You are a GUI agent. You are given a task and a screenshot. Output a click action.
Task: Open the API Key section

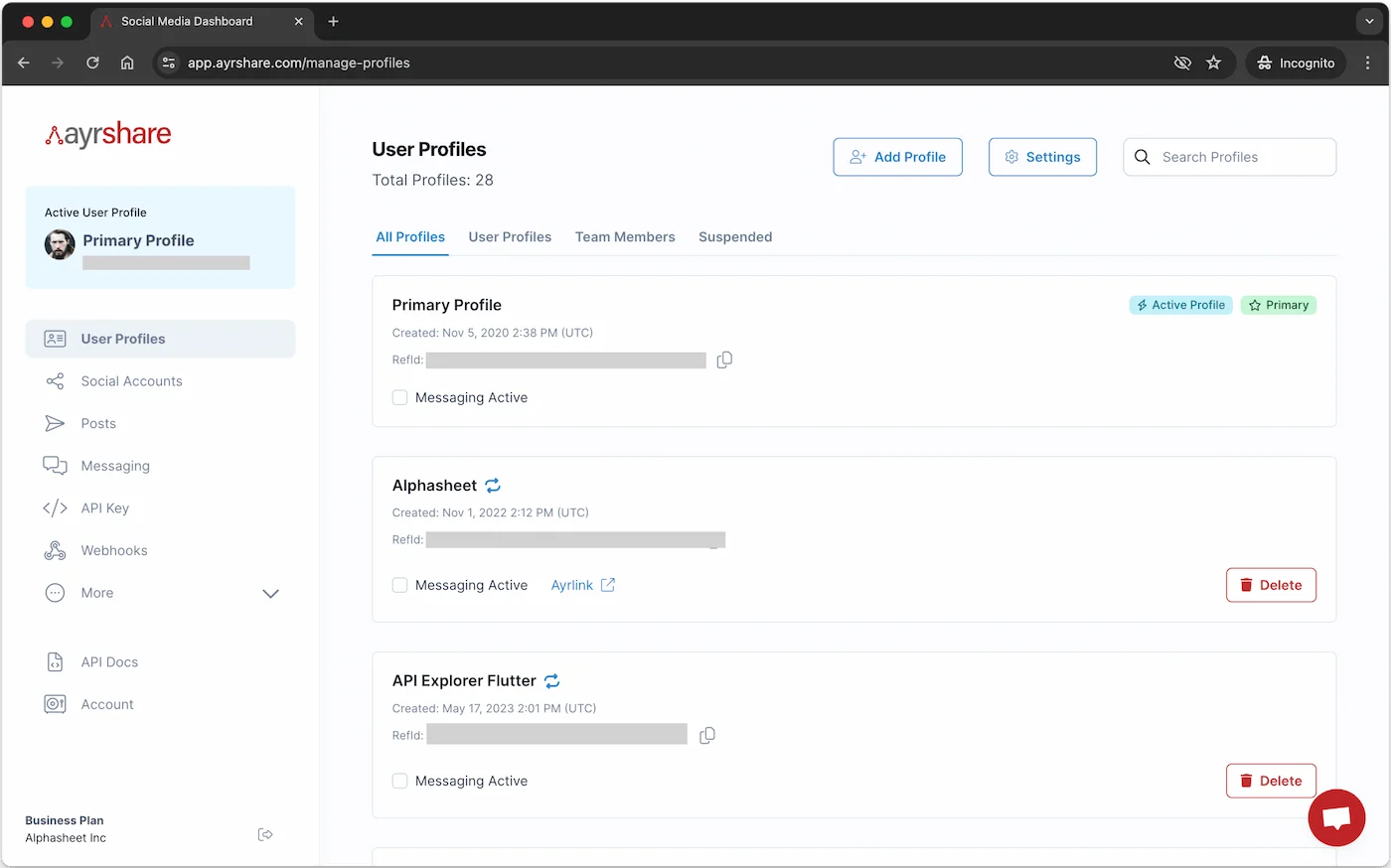(103, 507)
